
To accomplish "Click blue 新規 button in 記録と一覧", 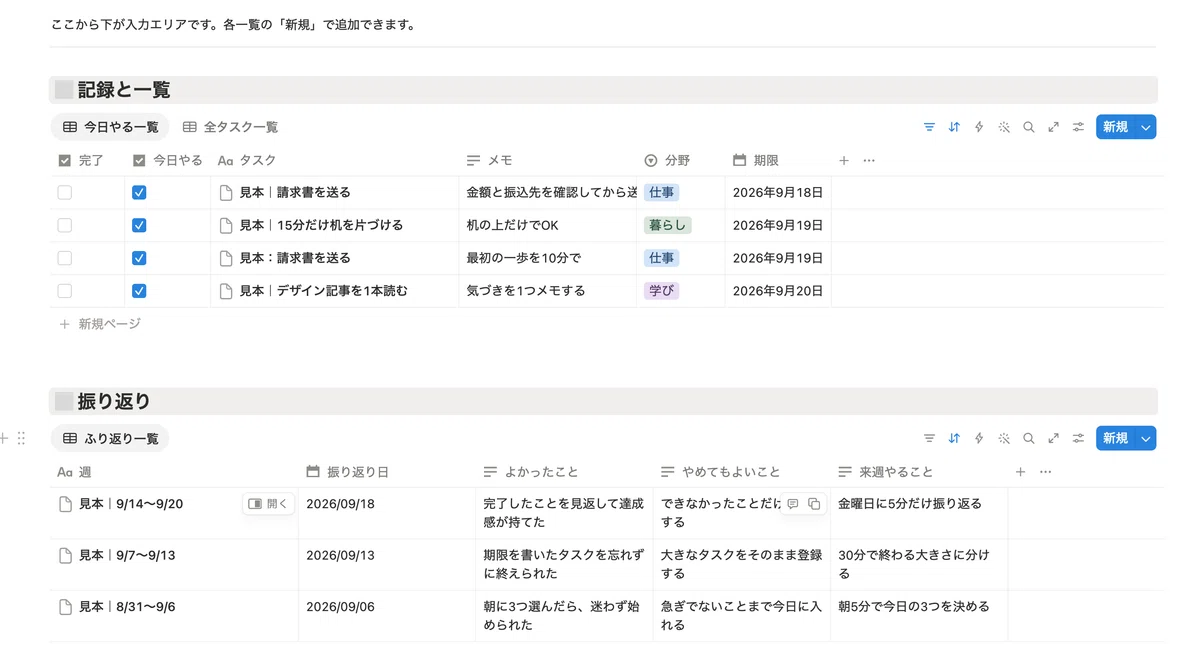I will (1116, 127).
